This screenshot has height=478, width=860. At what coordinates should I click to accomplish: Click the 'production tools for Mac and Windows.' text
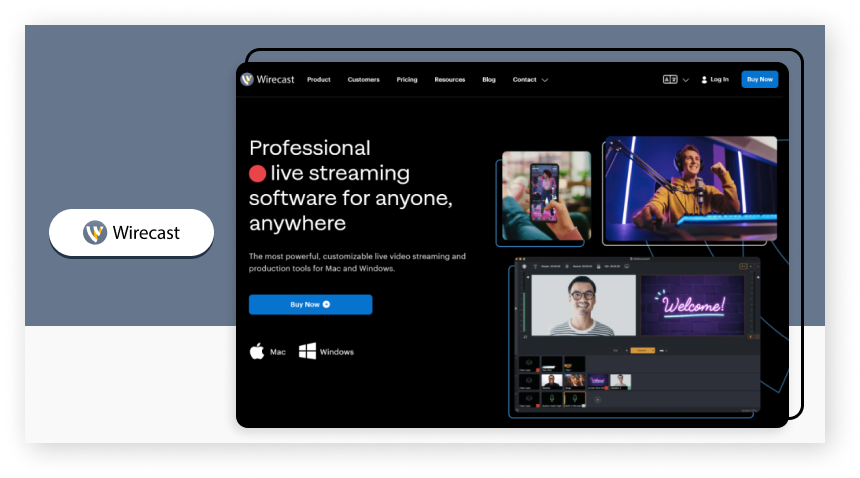click(x=321, y=269)
